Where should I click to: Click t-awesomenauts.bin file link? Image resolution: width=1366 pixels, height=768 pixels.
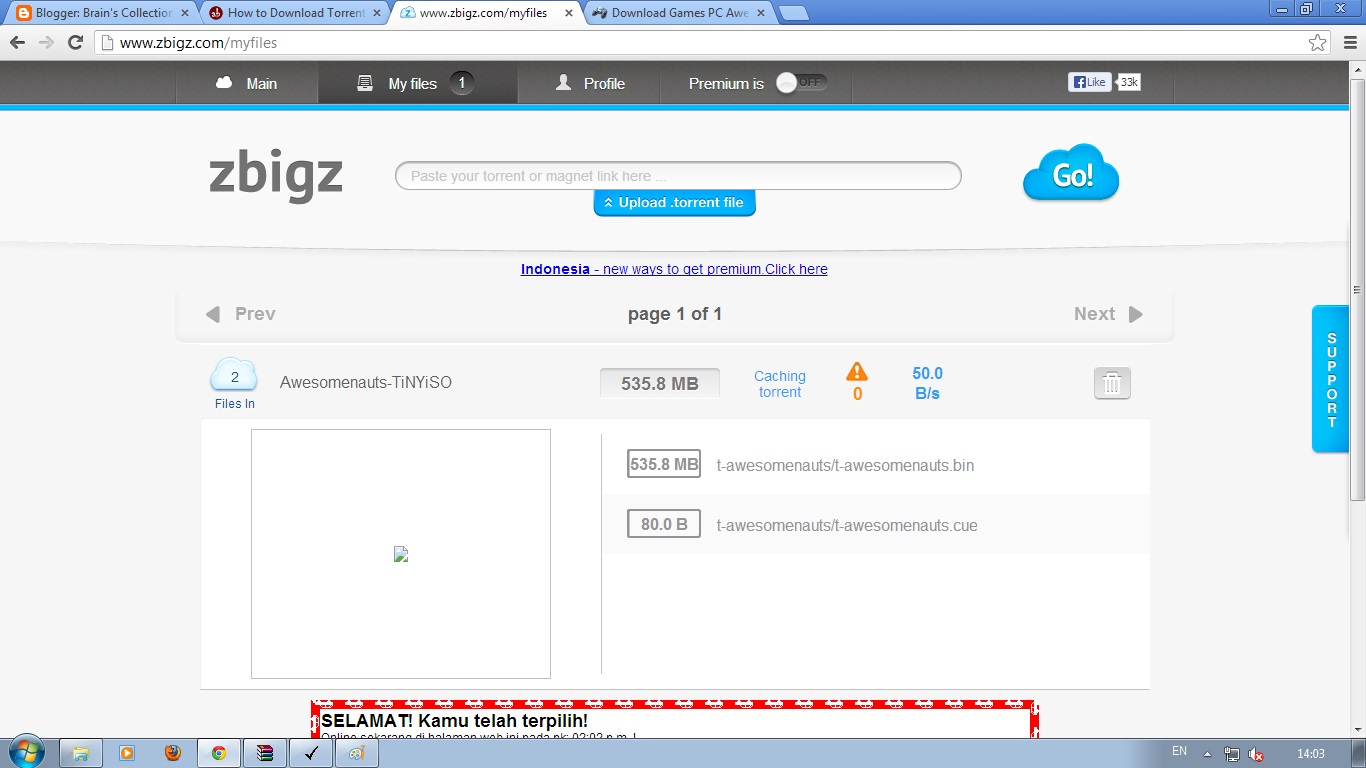click(845, 465)
